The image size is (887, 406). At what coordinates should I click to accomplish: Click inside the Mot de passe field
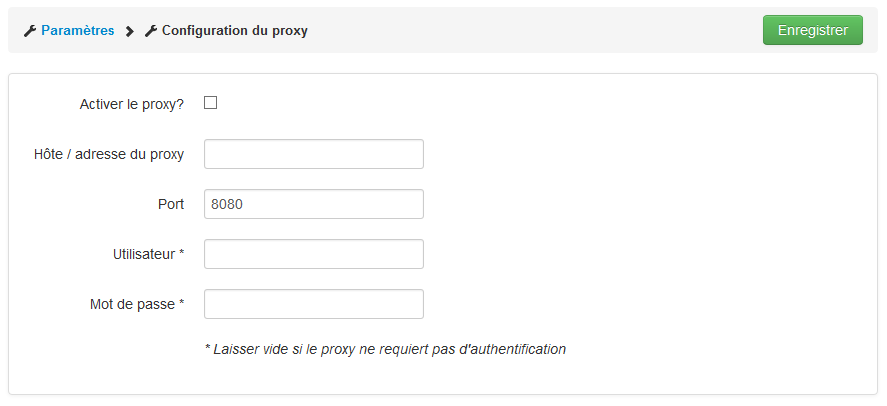click(314, 304)
